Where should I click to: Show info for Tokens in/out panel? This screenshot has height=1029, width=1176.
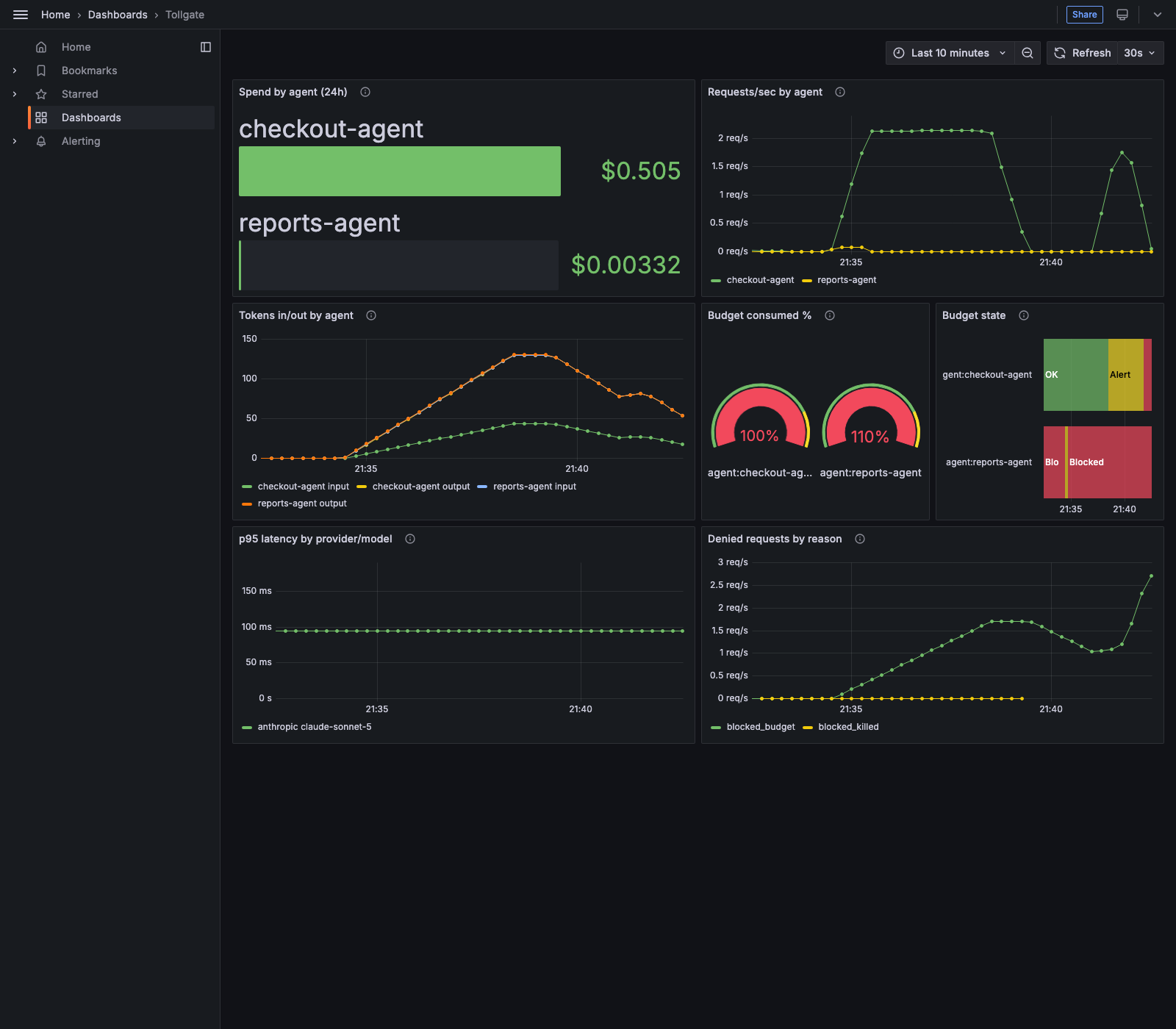371,315
